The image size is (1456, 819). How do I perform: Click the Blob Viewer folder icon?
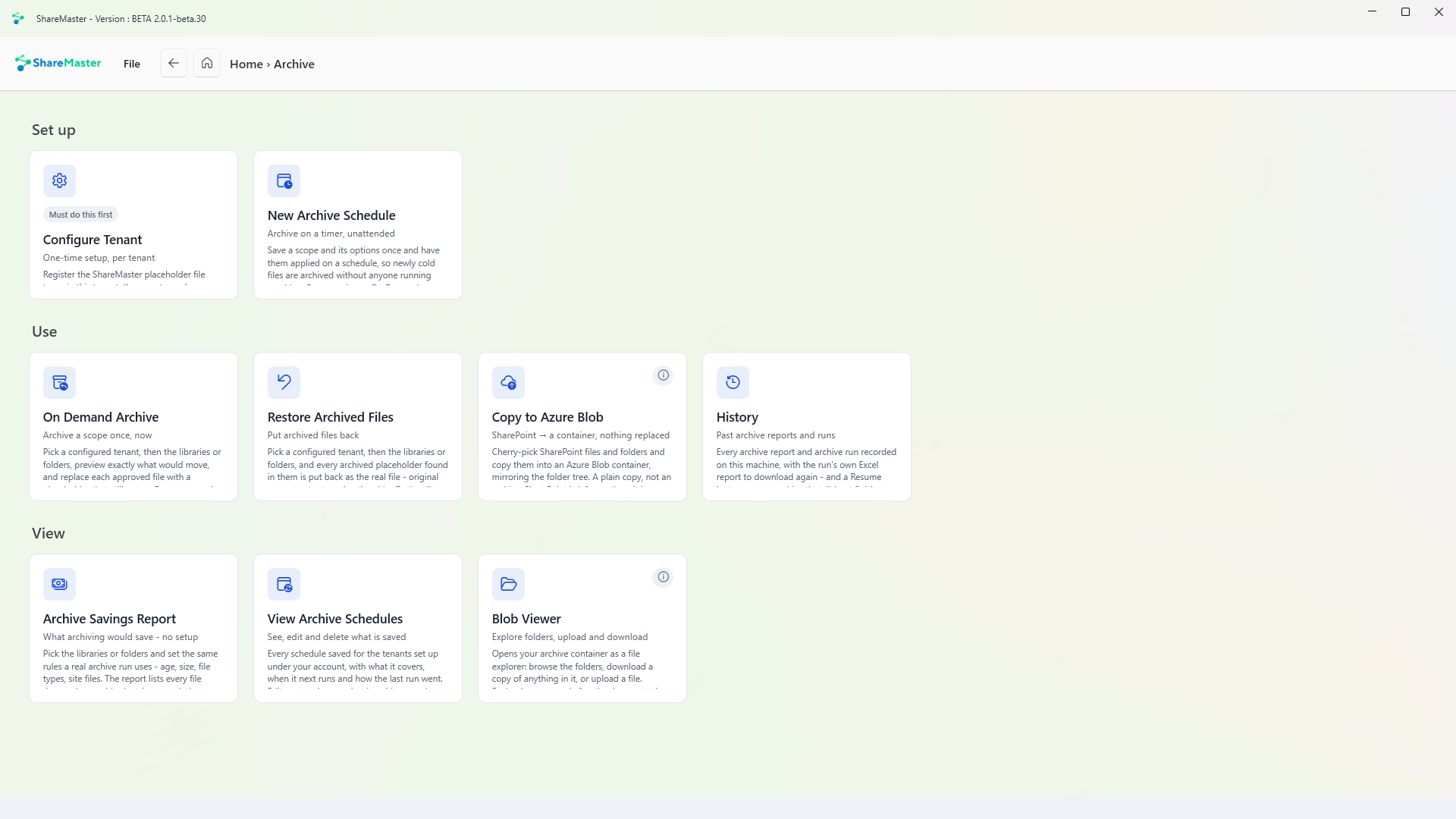tap(508, 584)
